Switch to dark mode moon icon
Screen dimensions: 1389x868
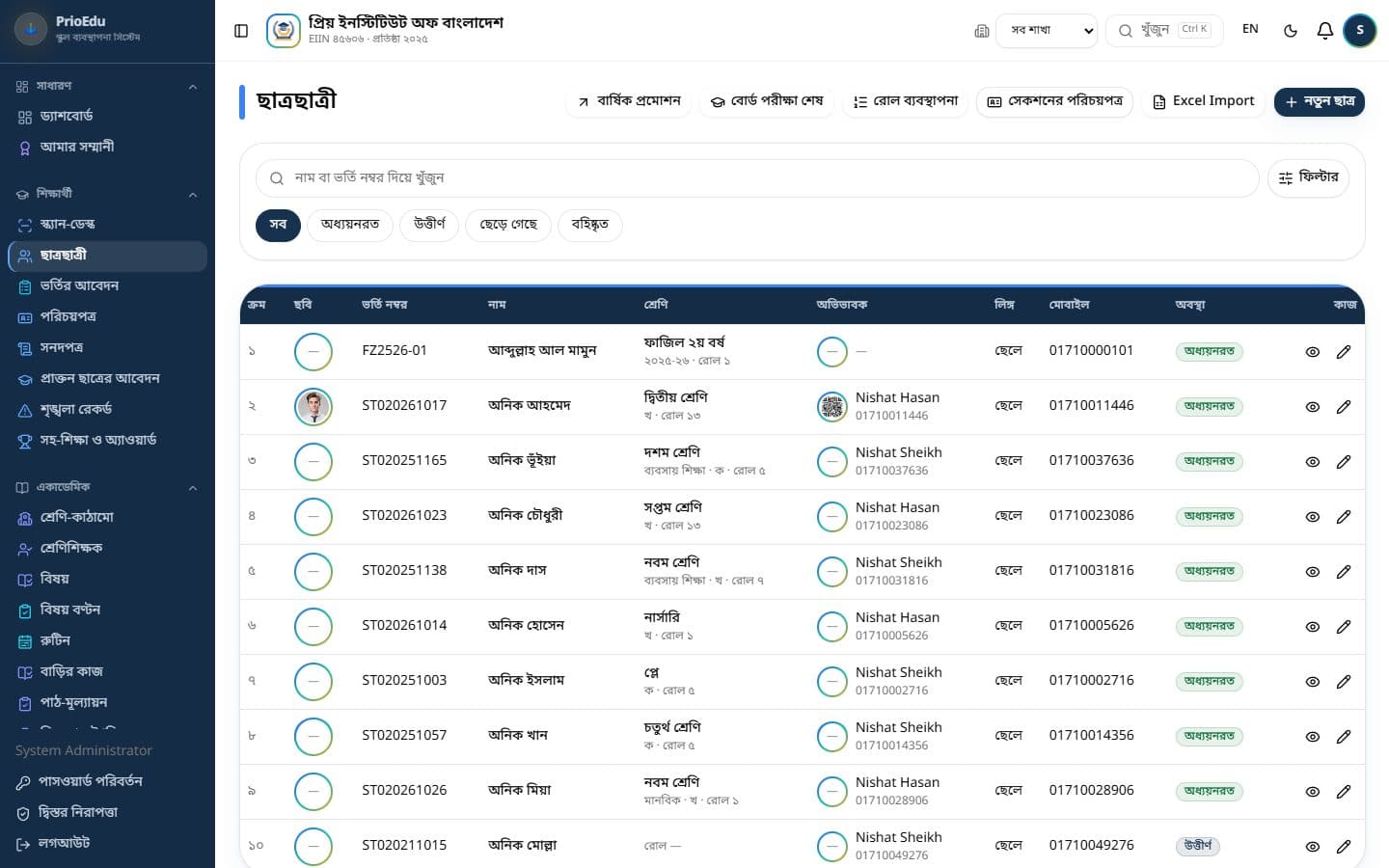pyautogui.click(x=1291, y=31)
